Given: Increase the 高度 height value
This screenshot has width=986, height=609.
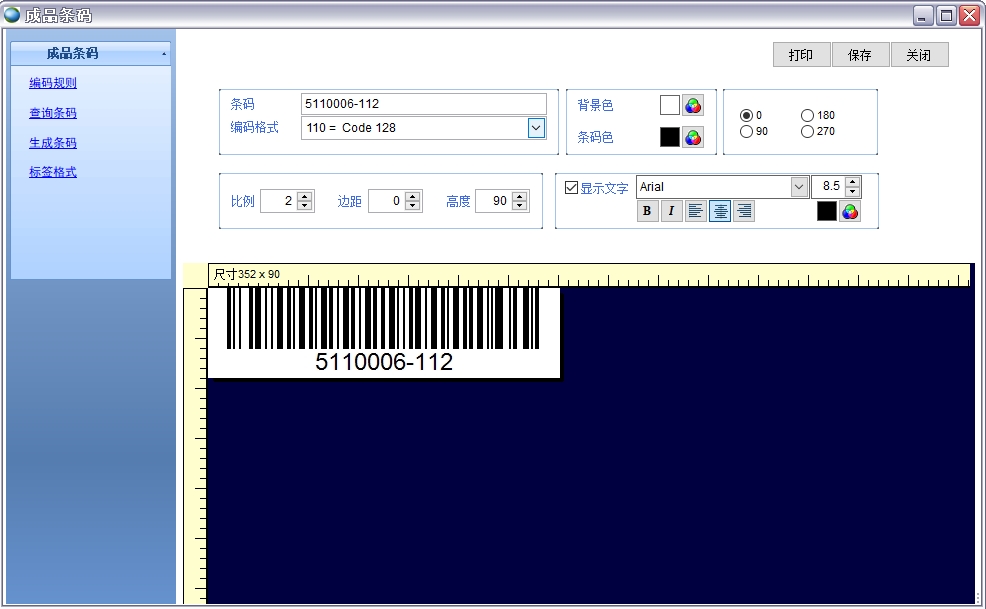Looking at the screenshot, I should click(521, 195).
